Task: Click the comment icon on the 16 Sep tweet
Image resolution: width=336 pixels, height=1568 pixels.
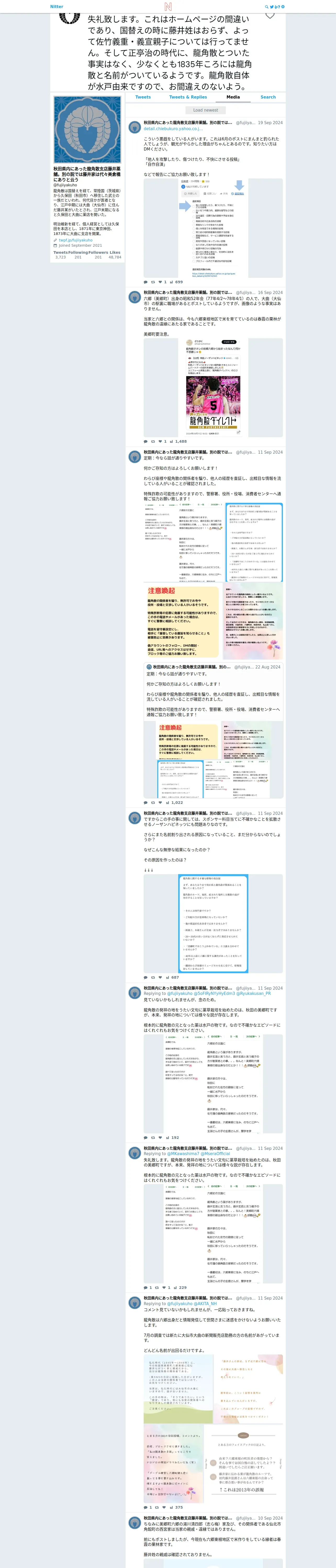Action: point(145,441)
